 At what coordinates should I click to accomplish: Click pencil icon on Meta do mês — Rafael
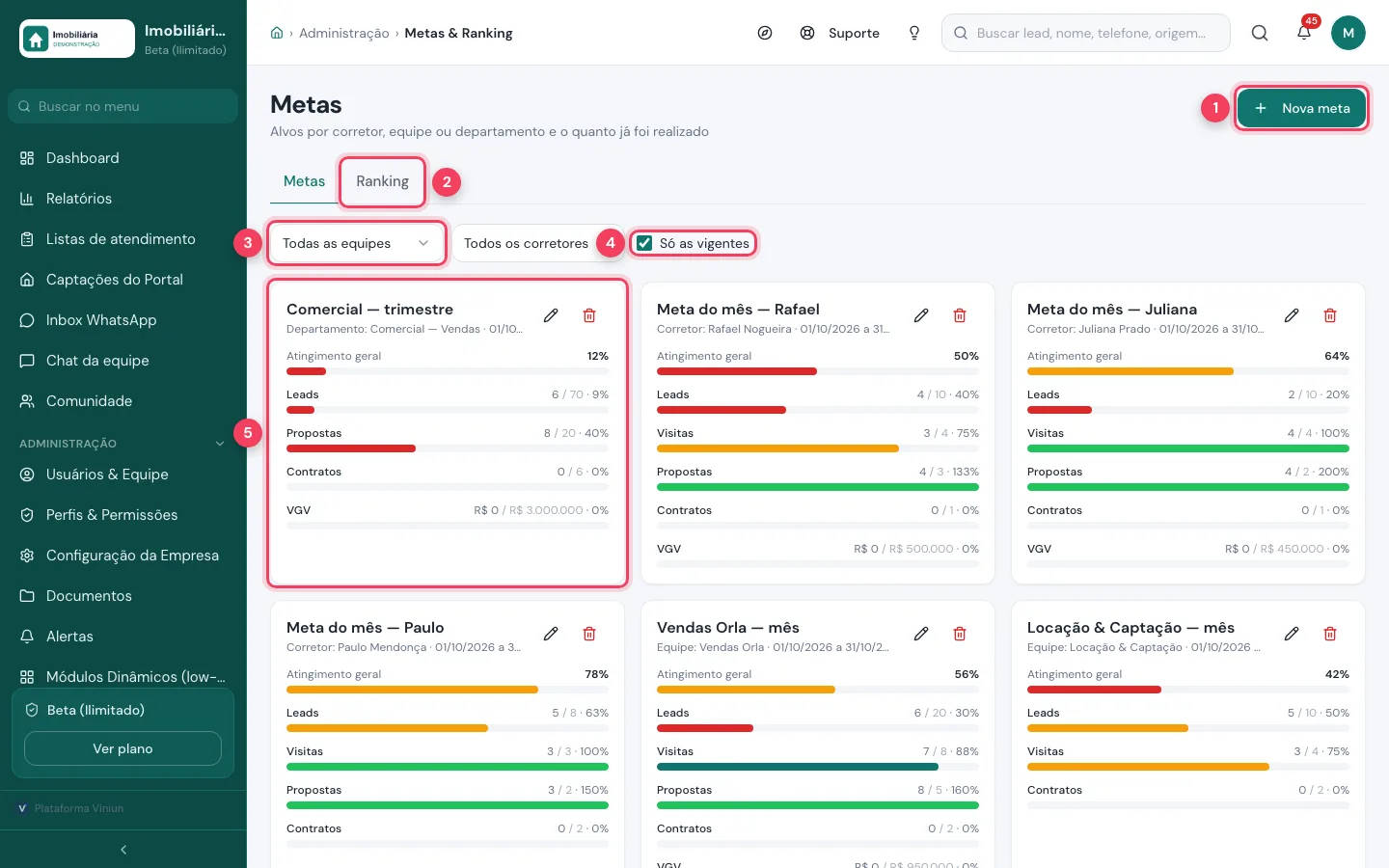(x=921, y=315)
